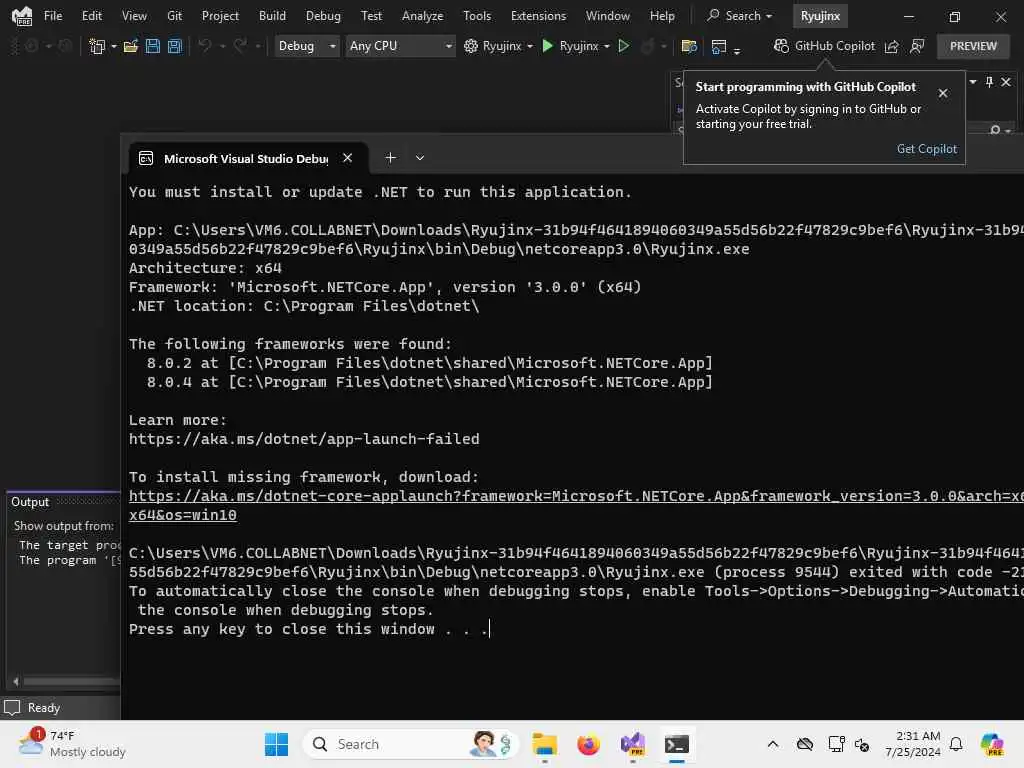Open the Debug menu
Image resolution: width=1024 pixels, height=768 pixels.
[x=323, y=16]
